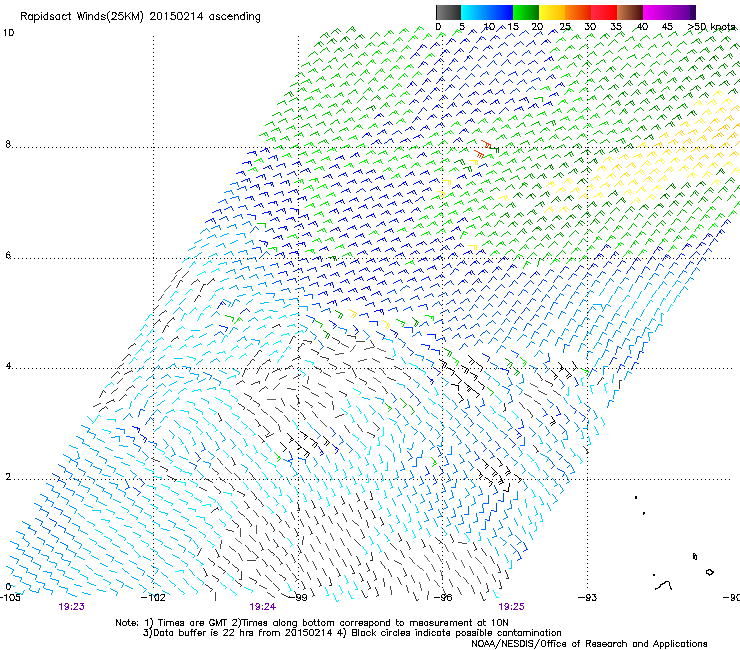Click the gray 0-5 knots legend swatch
Image resolution: width=740 pixels, height=650 pixels.
click(x=448, y=12)
